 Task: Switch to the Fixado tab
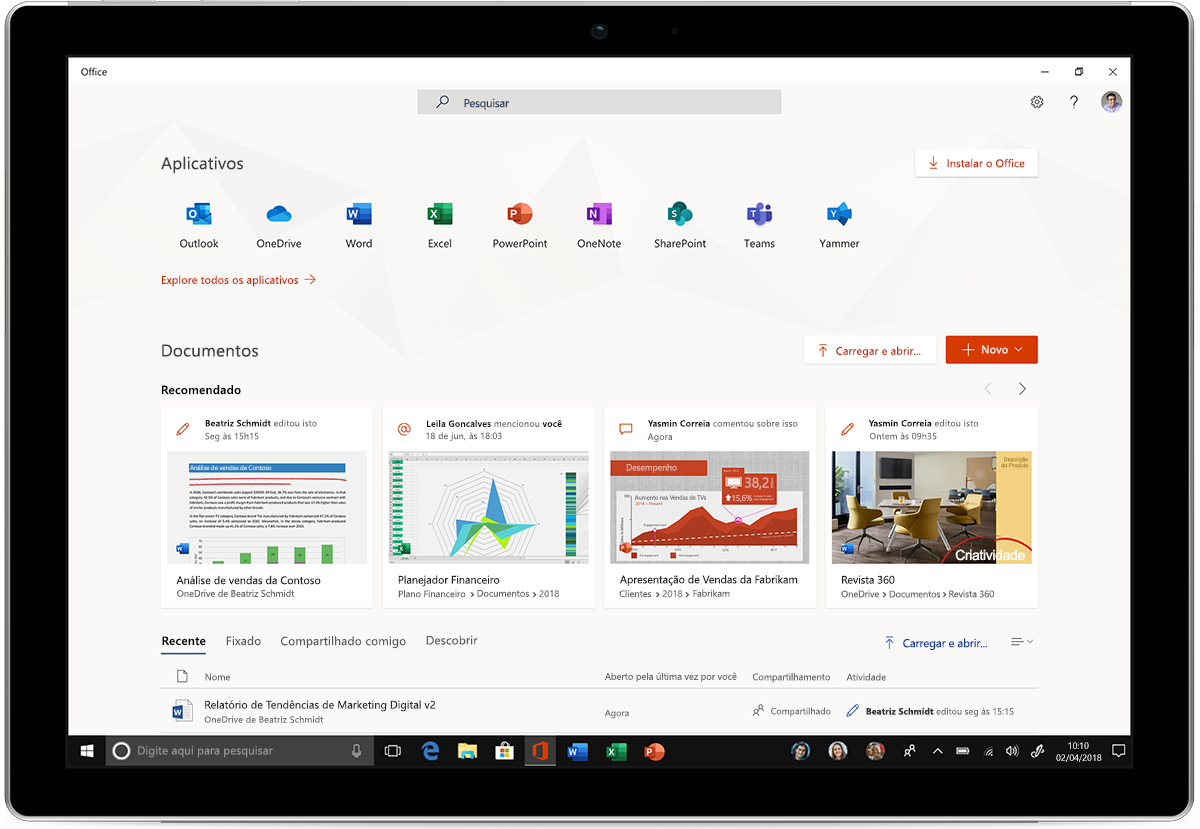click(x=243, y=641)
